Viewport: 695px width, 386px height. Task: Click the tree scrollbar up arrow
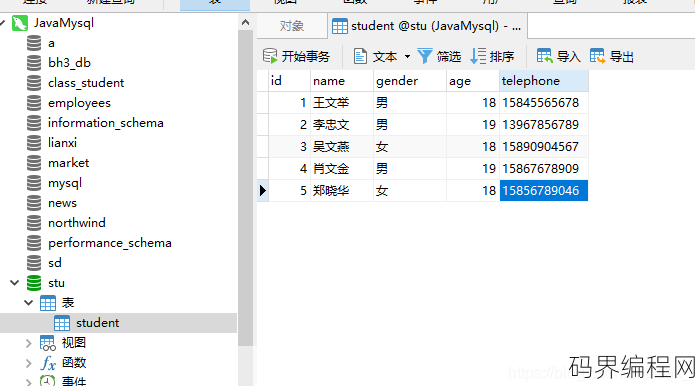pyautogui.click(x=246, y=22)
